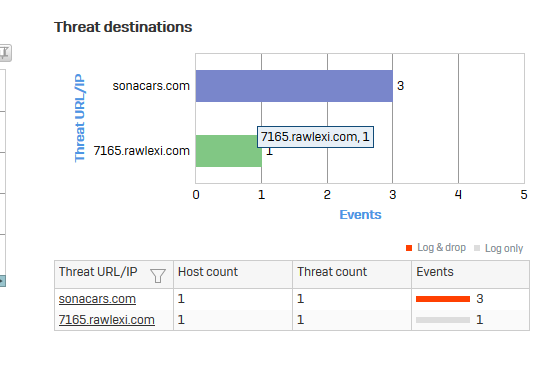544x371 pixels.
Task: Click the red events bar for sonacars.com
Action: coord(443,299)
